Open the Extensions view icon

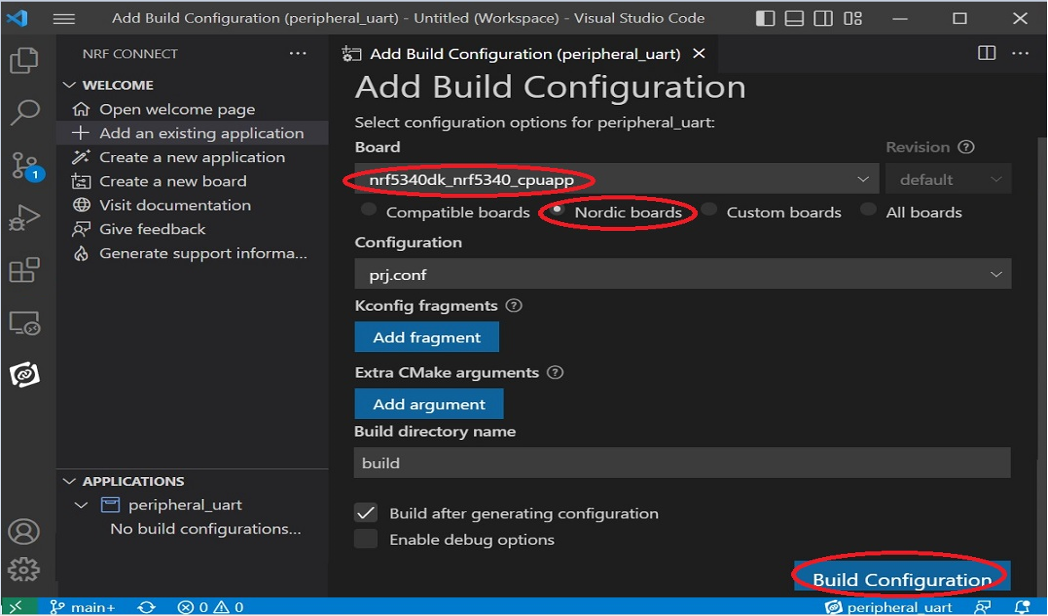pyautogui.click(x=24, y=270)
